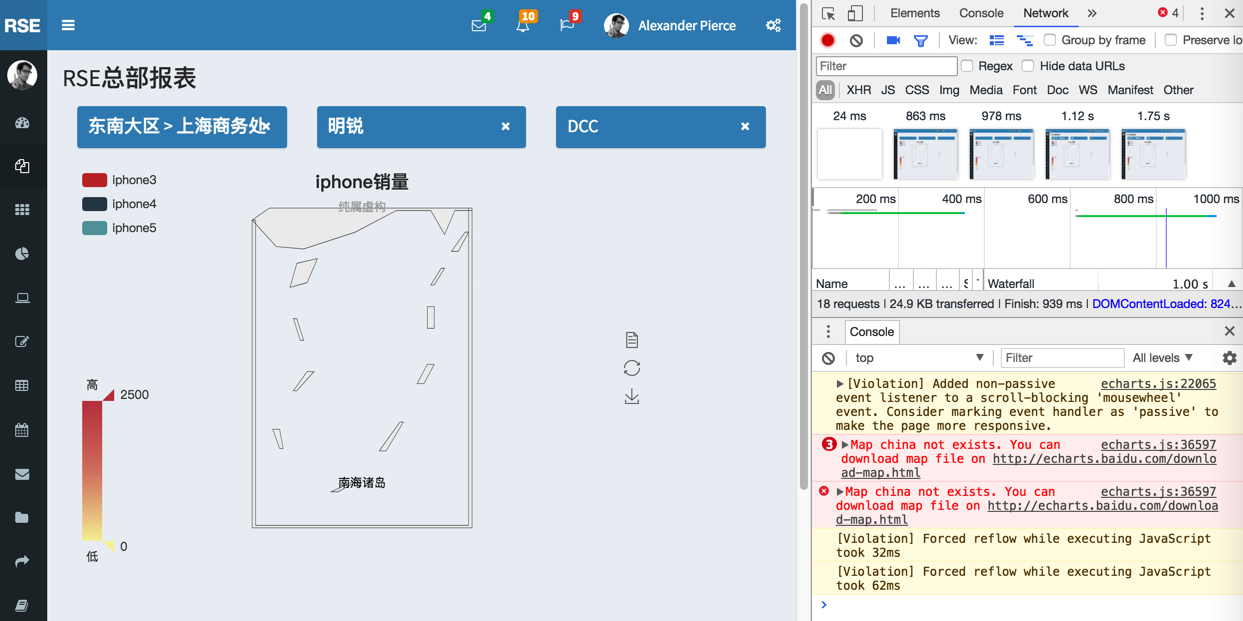Click the laptop sidebar icon

[22, 298]
